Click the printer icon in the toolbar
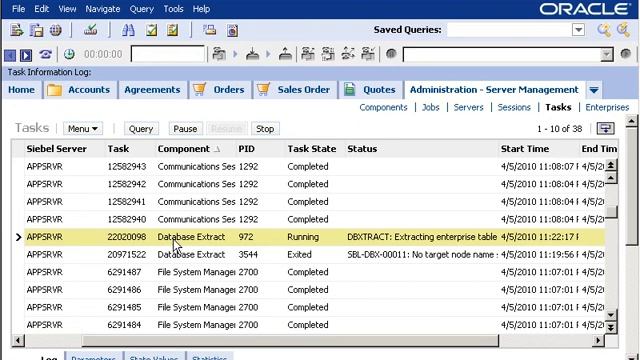This screenshot has width=640, height=360. click(x=210, y=30)
